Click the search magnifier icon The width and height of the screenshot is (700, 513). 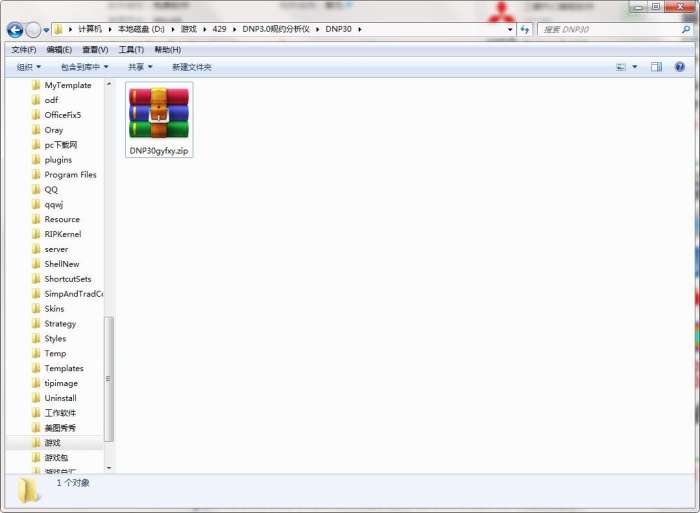click(x=686, y=29)
